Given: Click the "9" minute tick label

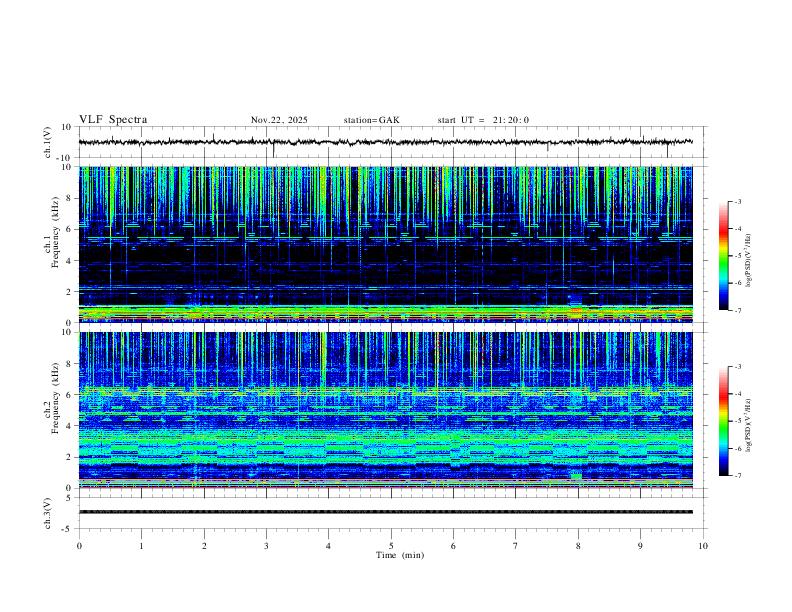Looking at the screenshot, I should 640,546.
